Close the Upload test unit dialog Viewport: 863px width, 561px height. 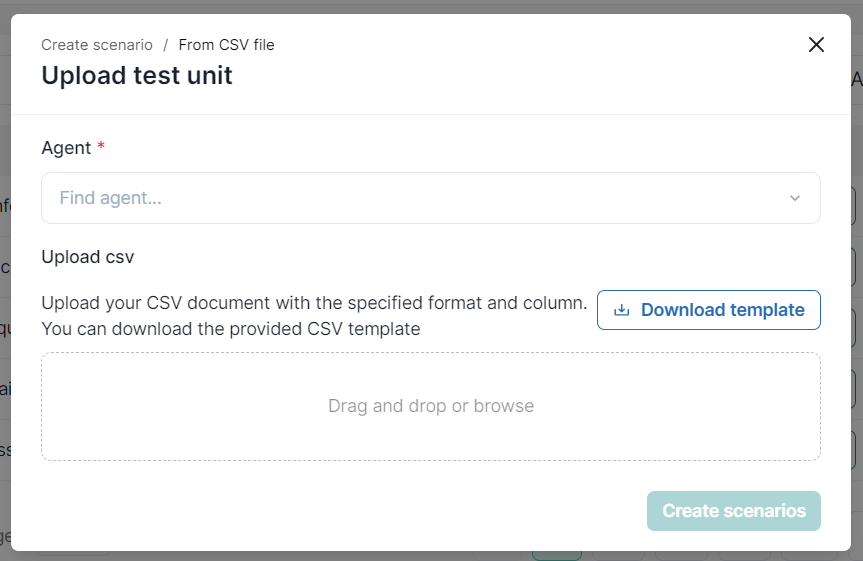click(816, 45)
